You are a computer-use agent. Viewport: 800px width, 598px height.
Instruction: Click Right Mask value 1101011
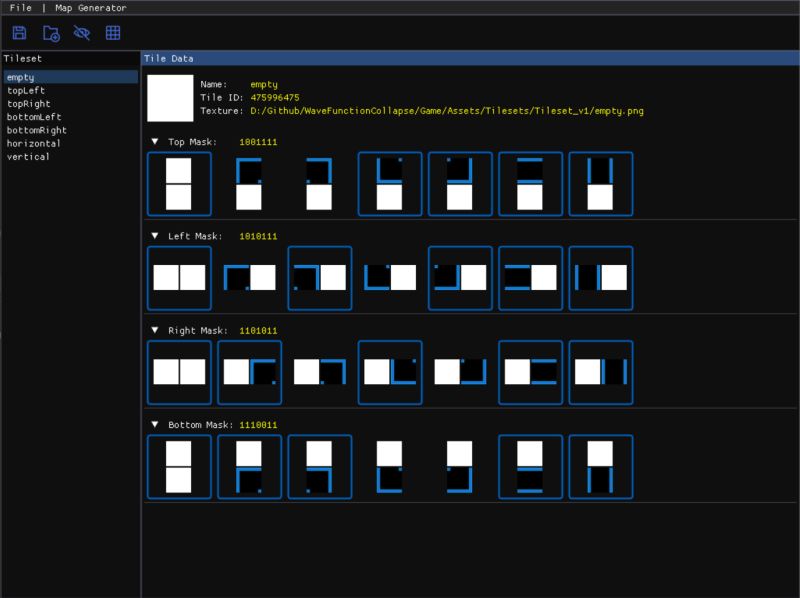coord(258,331)
